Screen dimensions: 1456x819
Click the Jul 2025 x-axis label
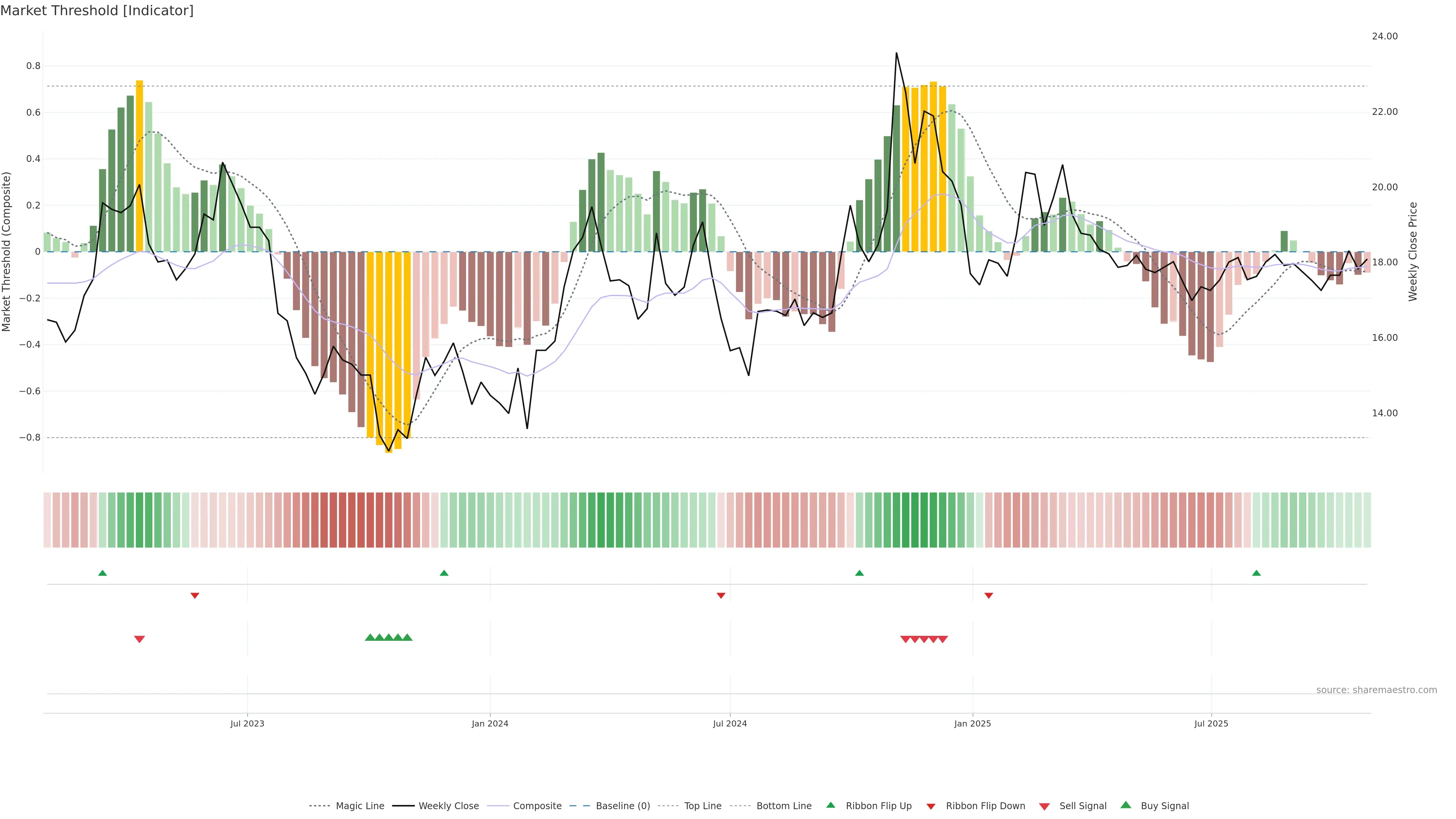tap(1211, 723)
